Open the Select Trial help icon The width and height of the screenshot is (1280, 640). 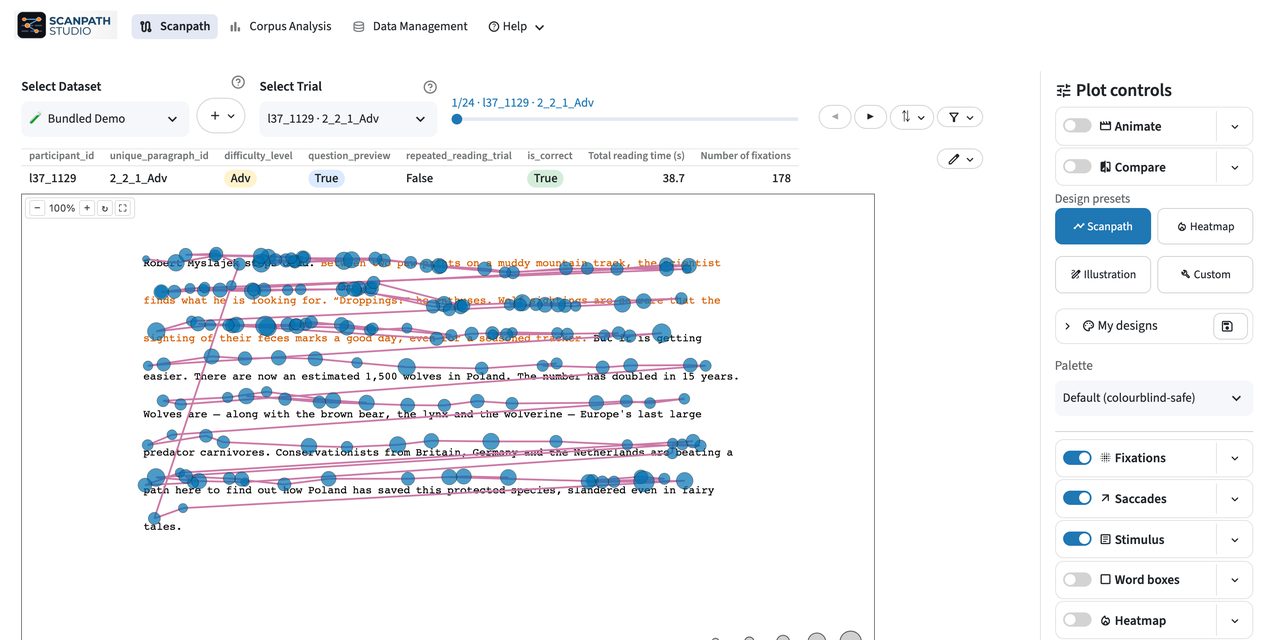(x=430, y=87)
